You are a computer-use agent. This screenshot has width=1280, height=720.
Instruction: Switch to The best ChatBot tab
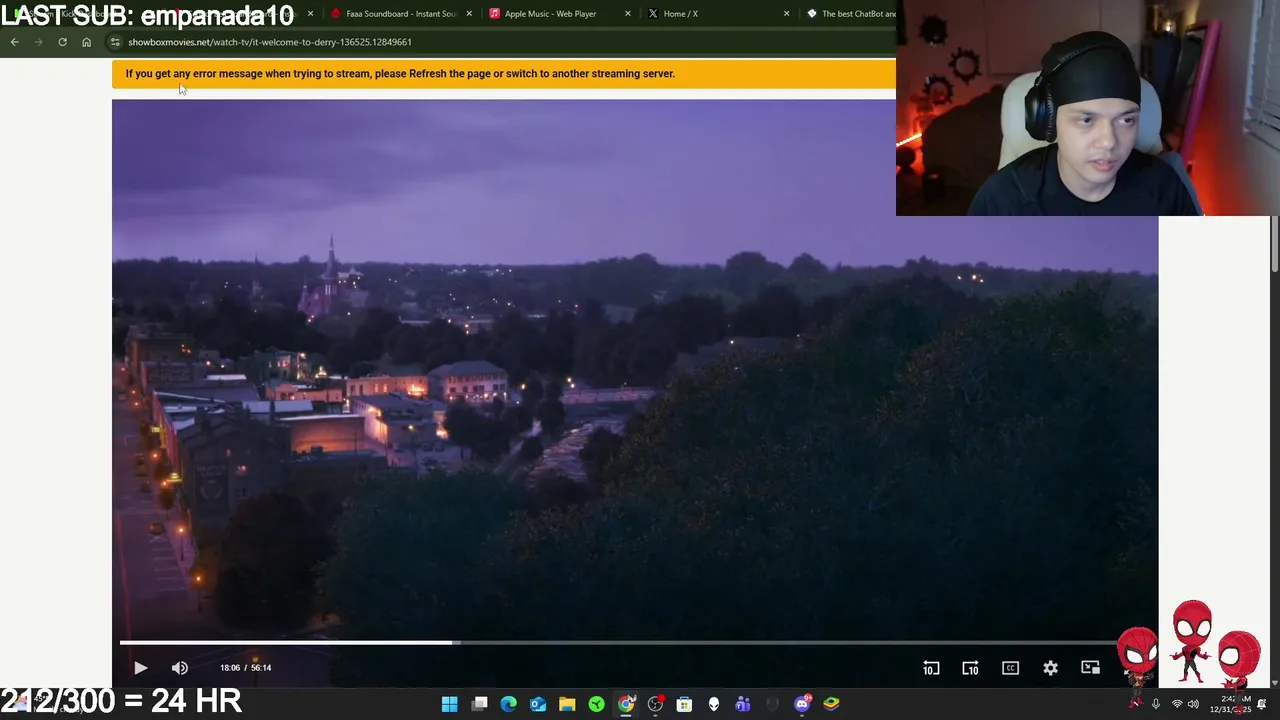(x=850, y=14)
